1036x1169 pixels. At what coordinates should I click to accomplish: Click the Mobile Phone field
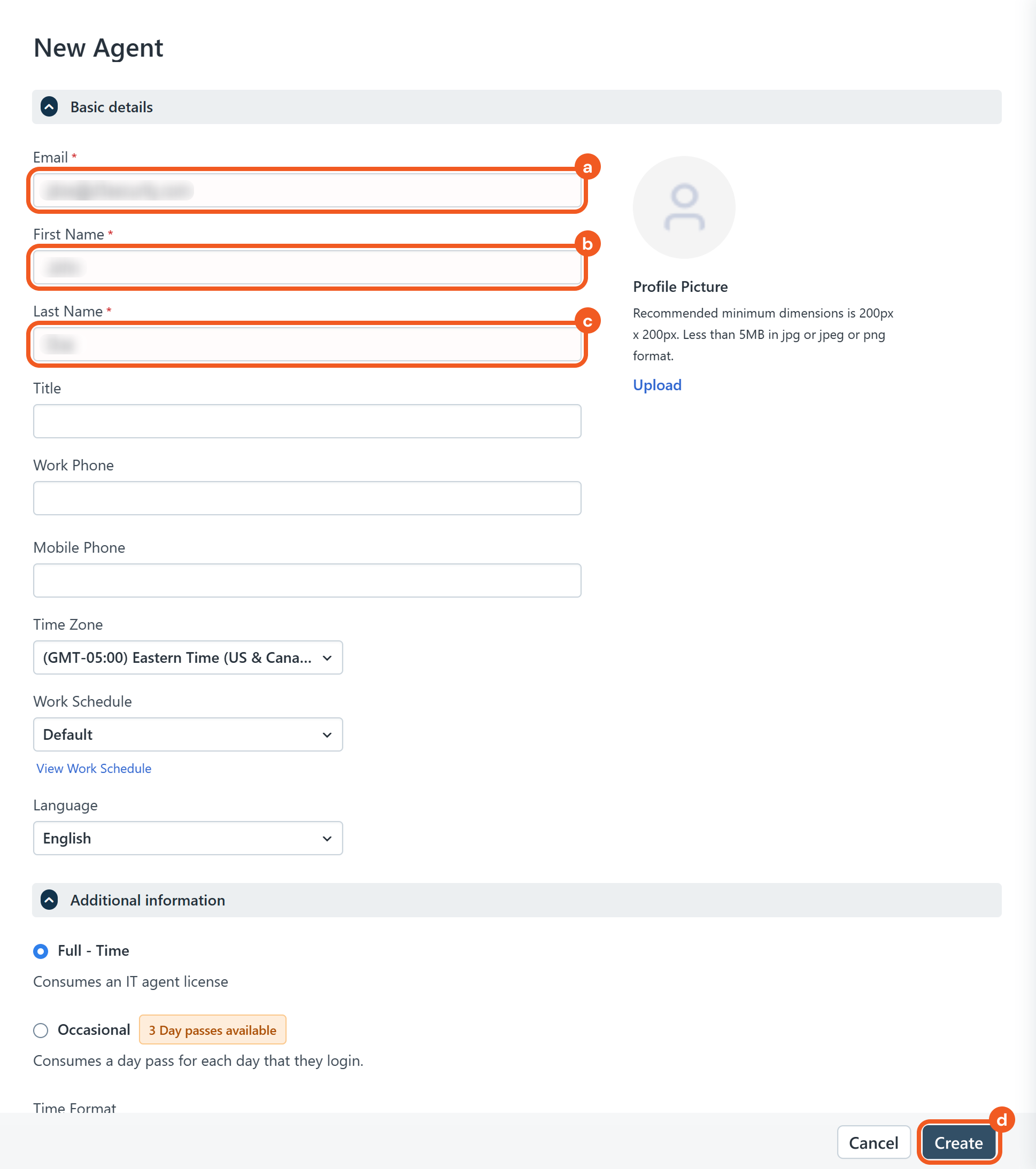(x=307, y=580)
